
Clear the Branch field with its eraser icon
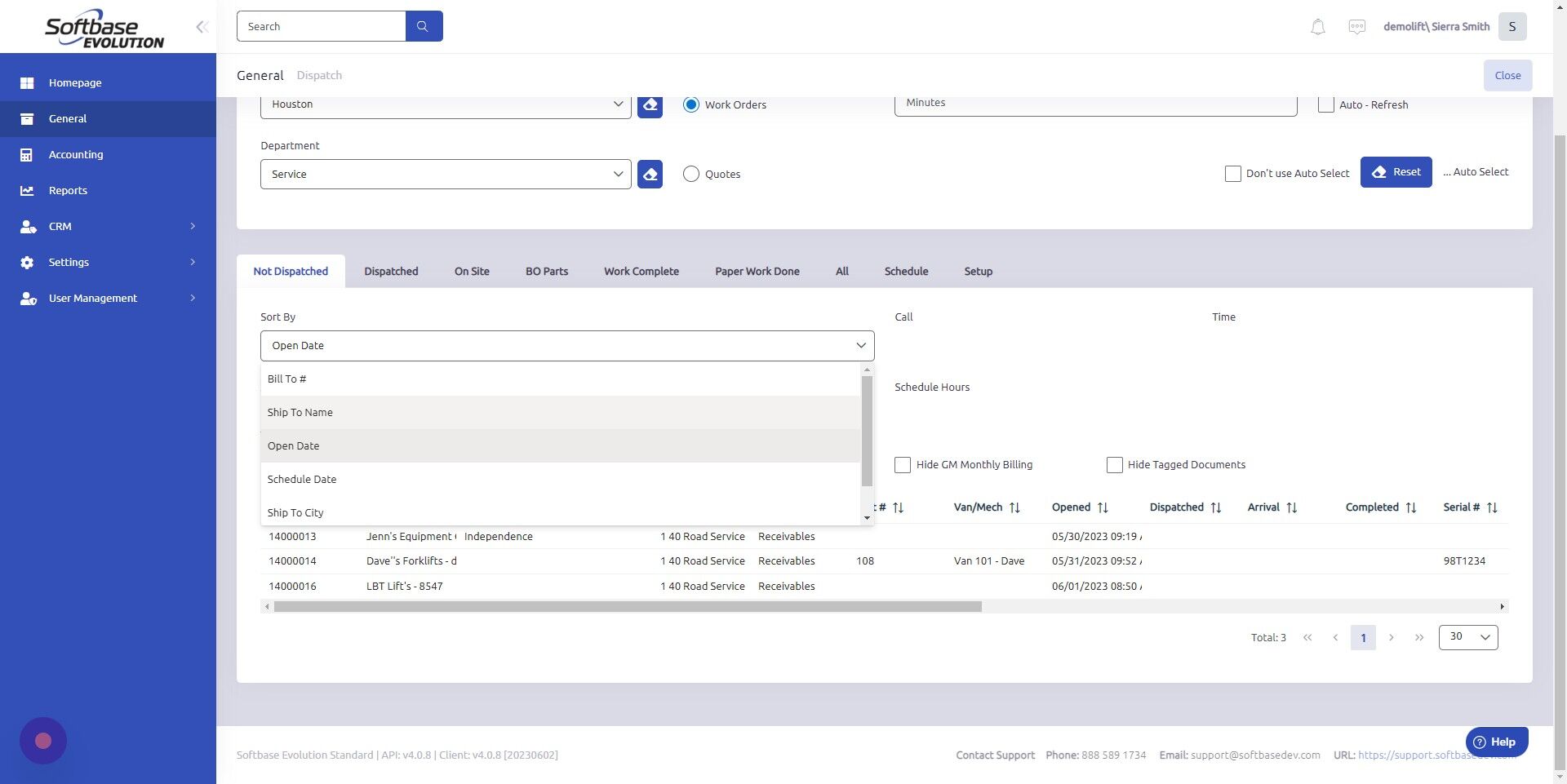point(649,104)
